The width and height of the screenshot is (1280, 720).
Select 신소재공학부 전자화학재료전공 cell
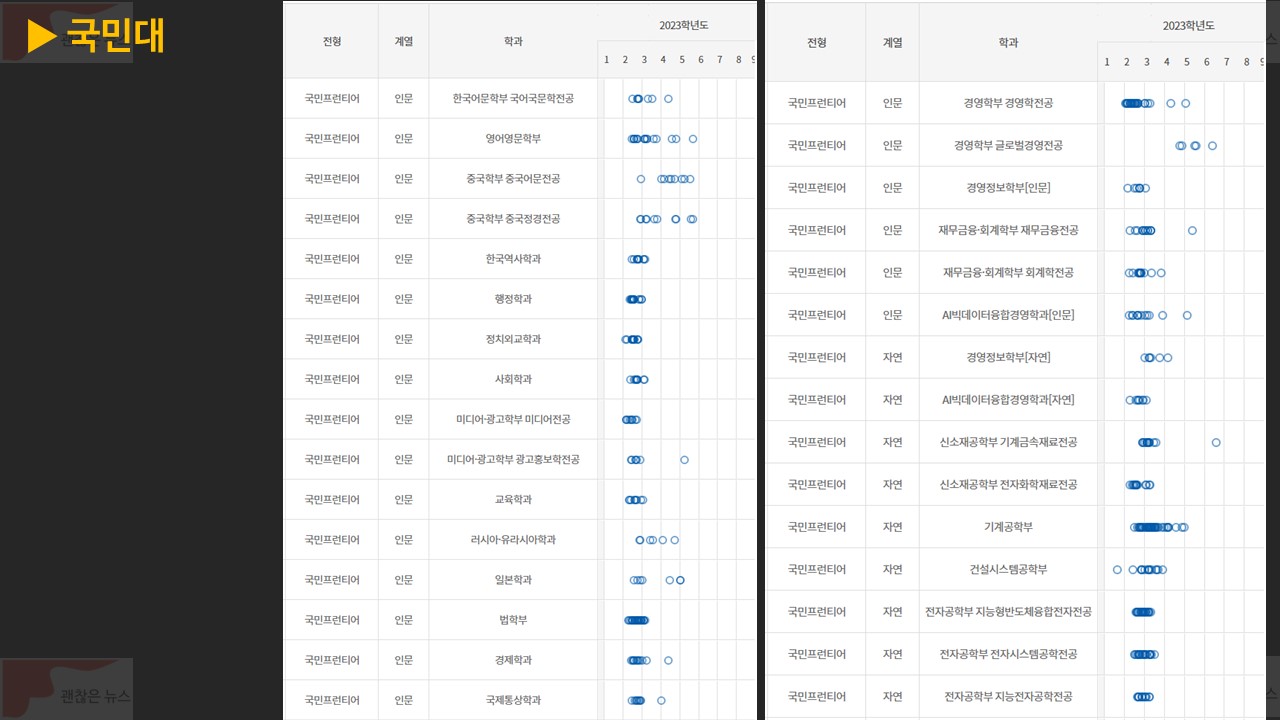pos(1008,484)
